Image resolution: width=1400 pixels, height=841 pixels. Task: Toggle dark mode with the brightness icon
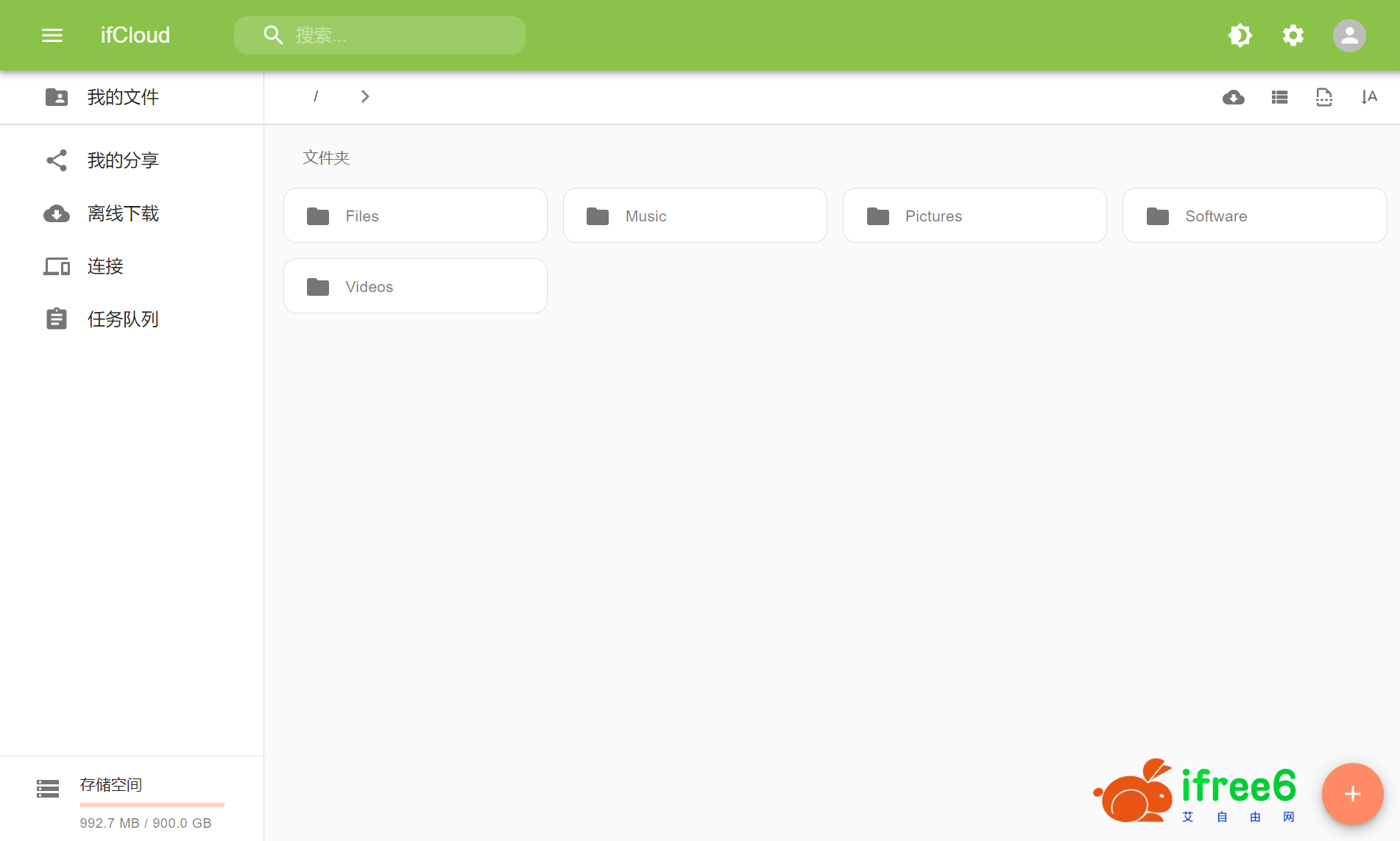pyautogui.click(x=1240, y=35)
